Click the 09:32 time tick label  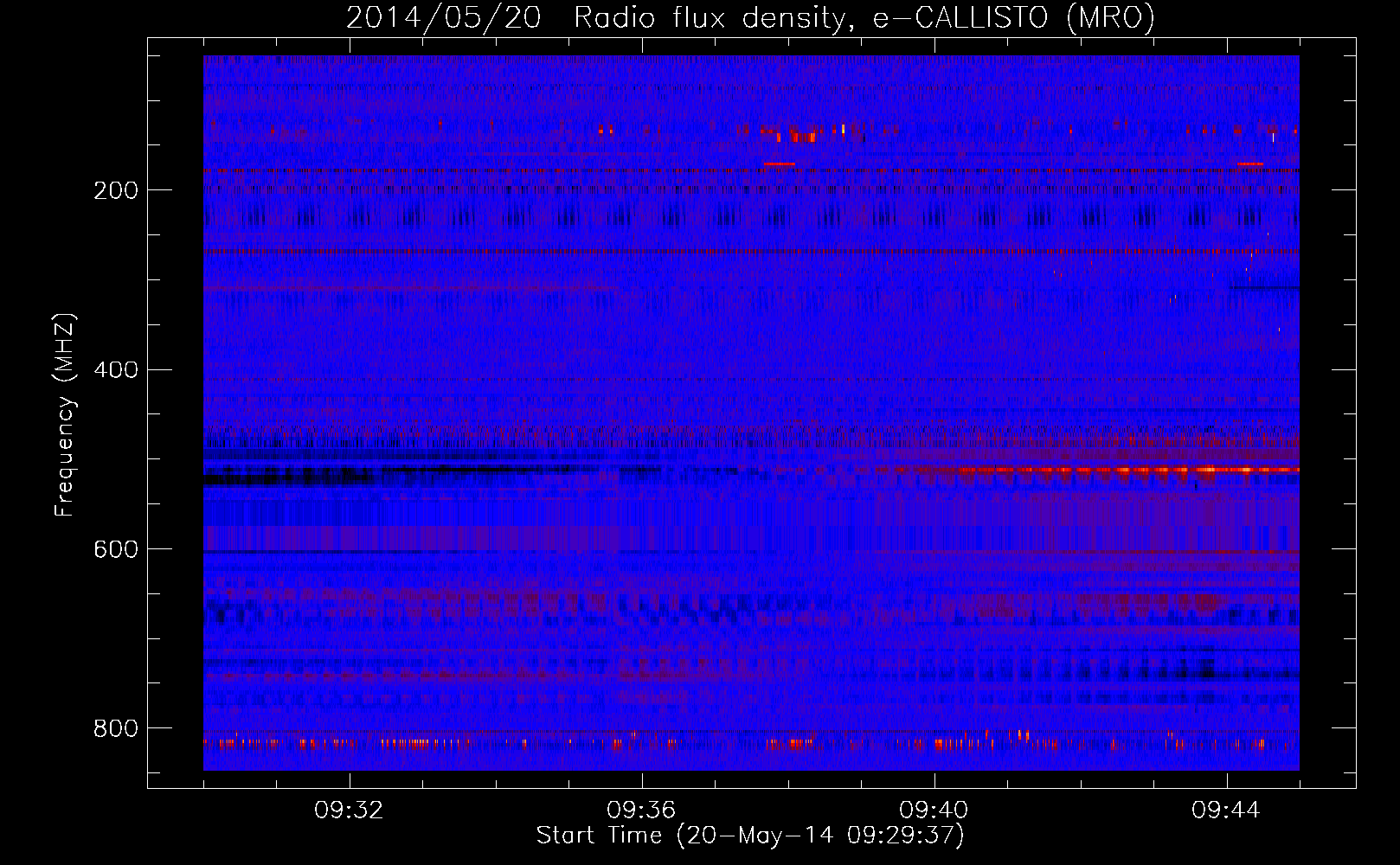coord(349,811)
